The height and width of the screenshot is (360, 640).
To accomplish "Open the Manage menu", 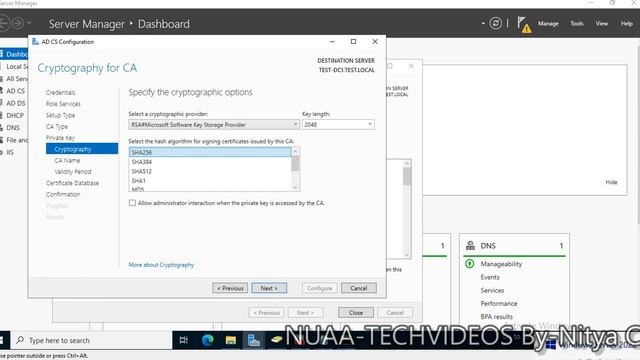I will [548, 24].
